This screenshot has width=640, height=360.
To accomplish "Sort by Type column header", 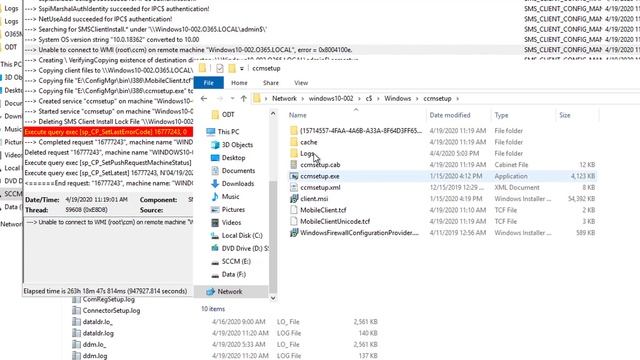I will pos(501,115).
